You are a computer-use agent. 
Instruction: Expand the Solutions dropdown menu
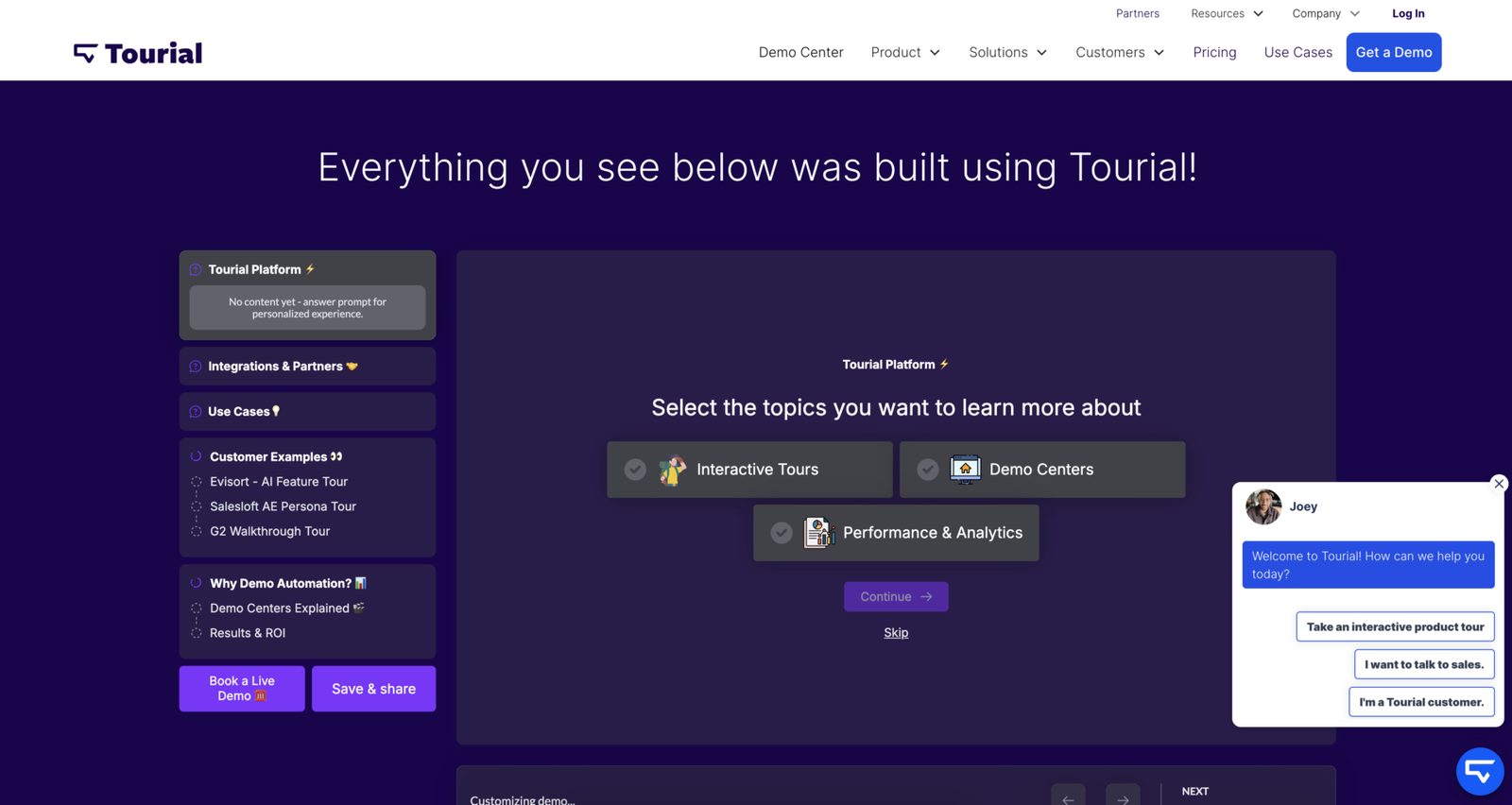click(1007, 52)
